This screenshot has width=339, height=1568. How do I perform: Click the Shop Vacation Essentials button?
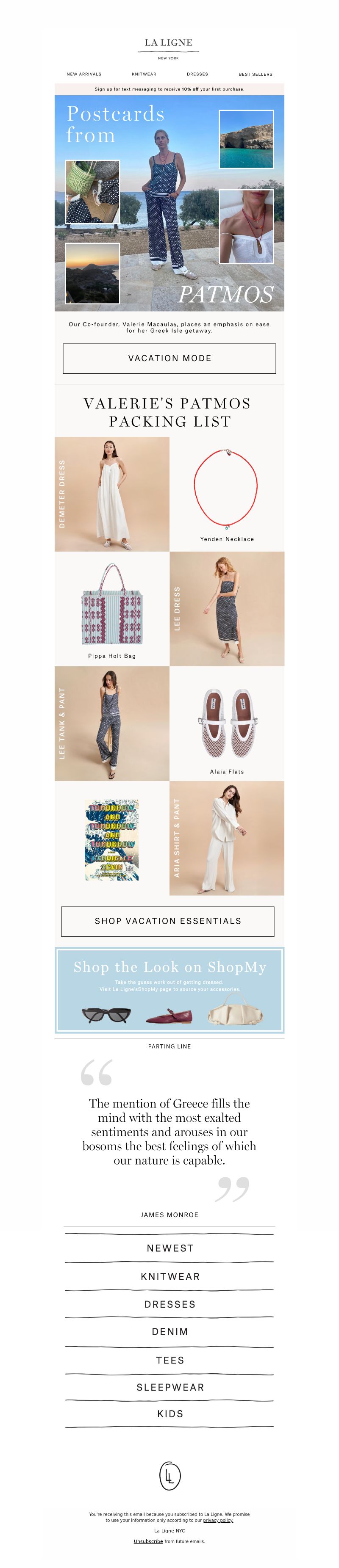tap(168, 921)
